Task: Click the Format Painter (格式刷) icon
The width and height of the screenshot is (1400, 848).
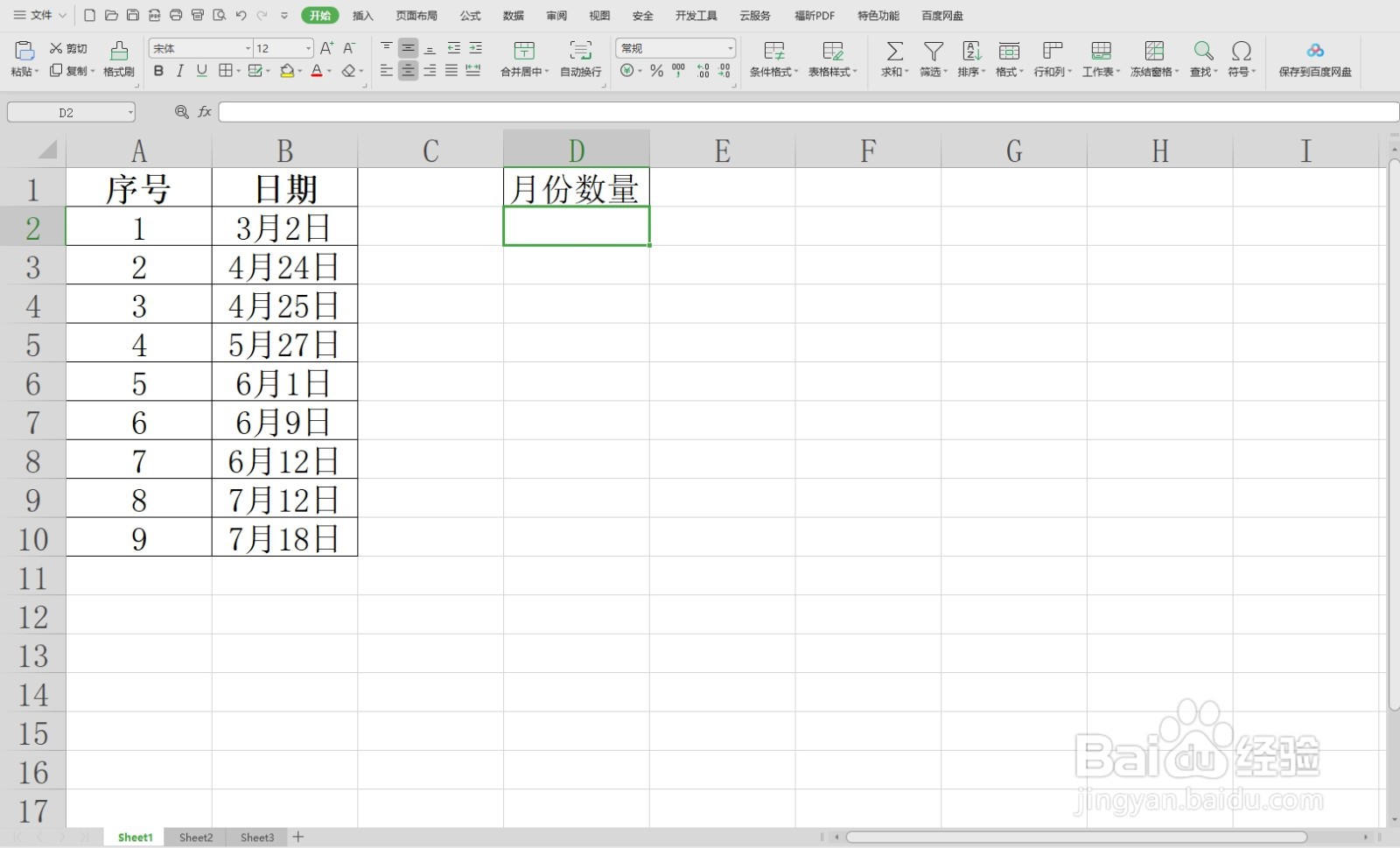Action: tap(119, 51)
